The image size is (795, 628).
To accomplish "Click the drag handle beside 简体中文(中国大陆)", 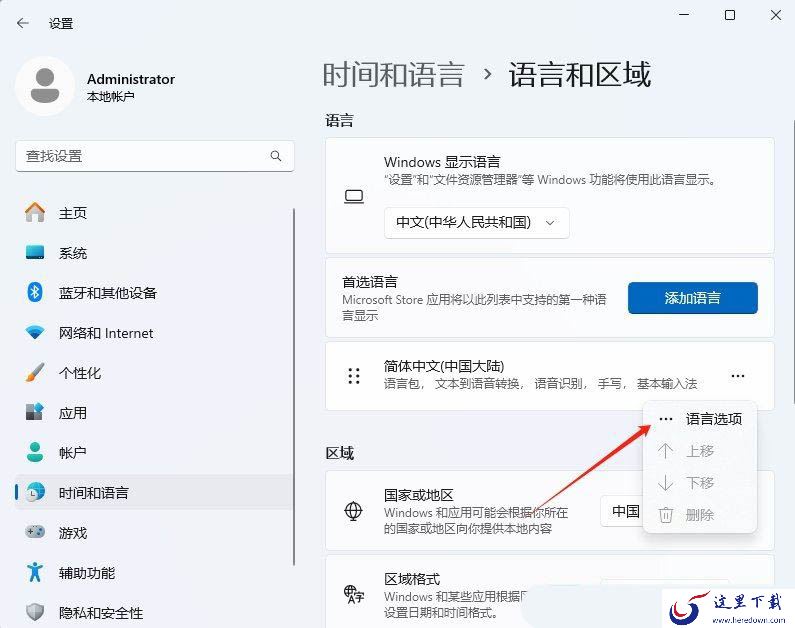I will pos(354,376).
